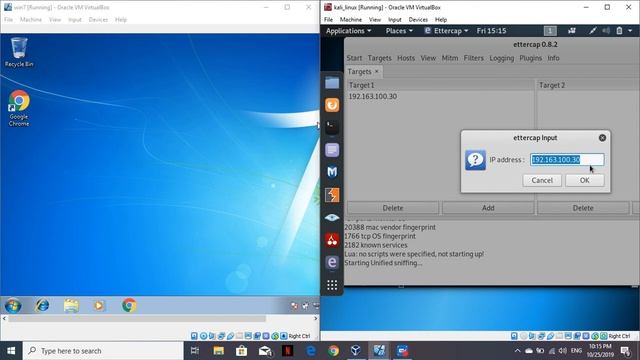
Task: Open Windows Explorer from Win7 taskbar
Action: point(71,305)
